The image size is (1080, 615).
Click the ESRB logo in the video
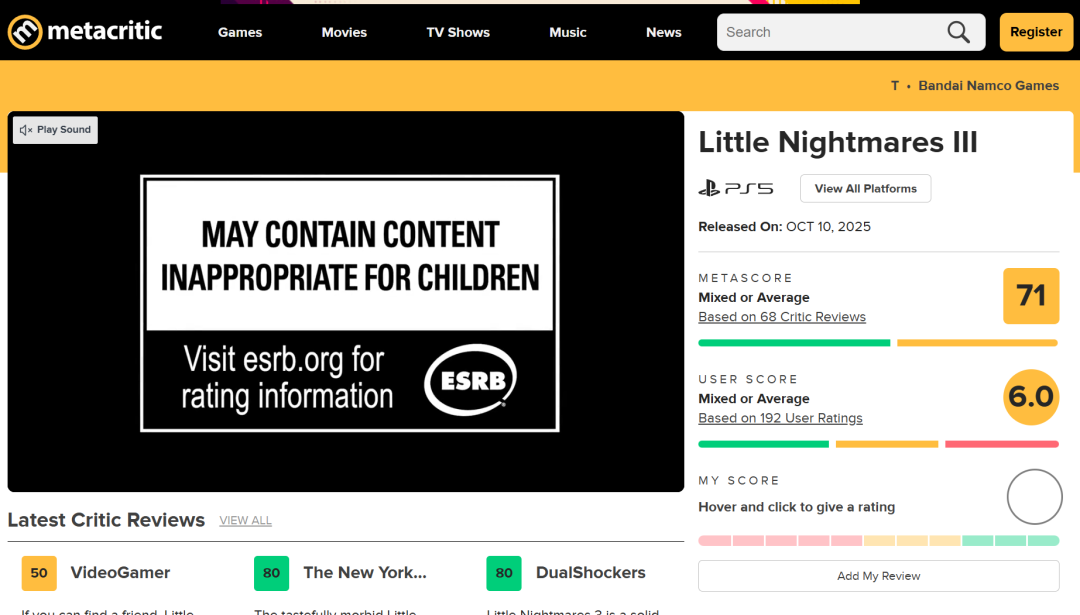coord(470,380)
